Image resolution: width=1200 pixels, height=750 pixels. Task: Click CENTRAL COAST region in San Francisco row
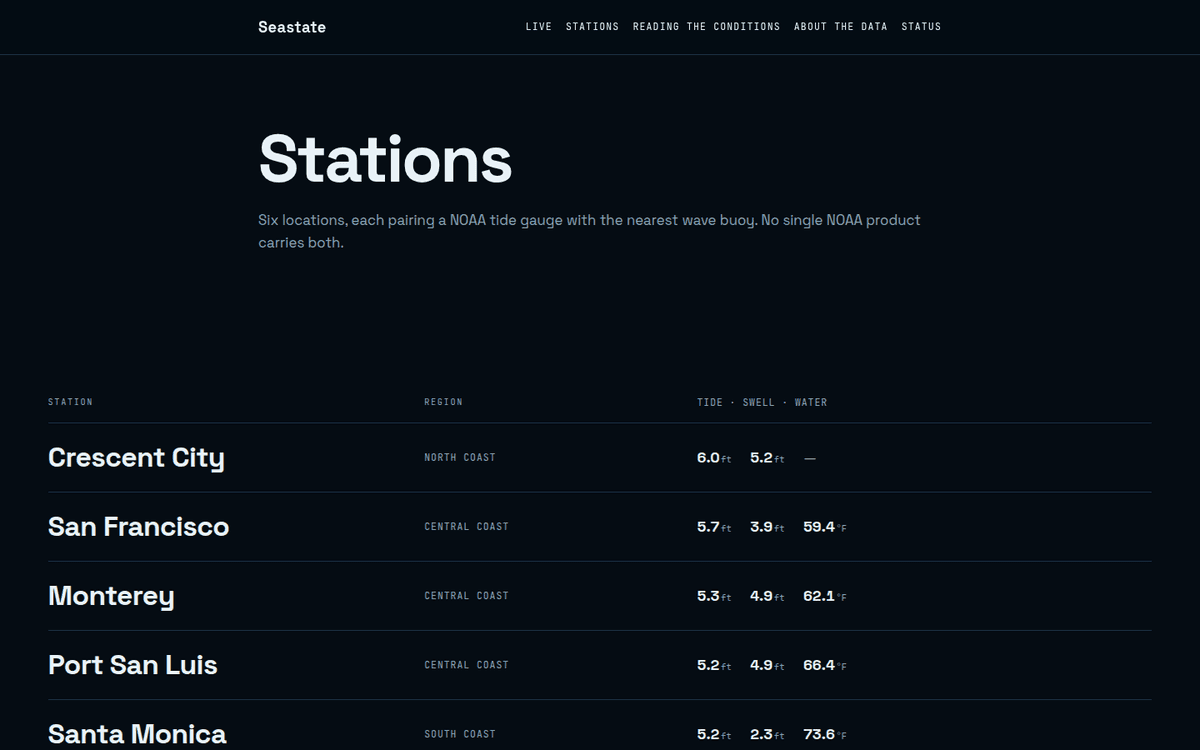(466, 527)
